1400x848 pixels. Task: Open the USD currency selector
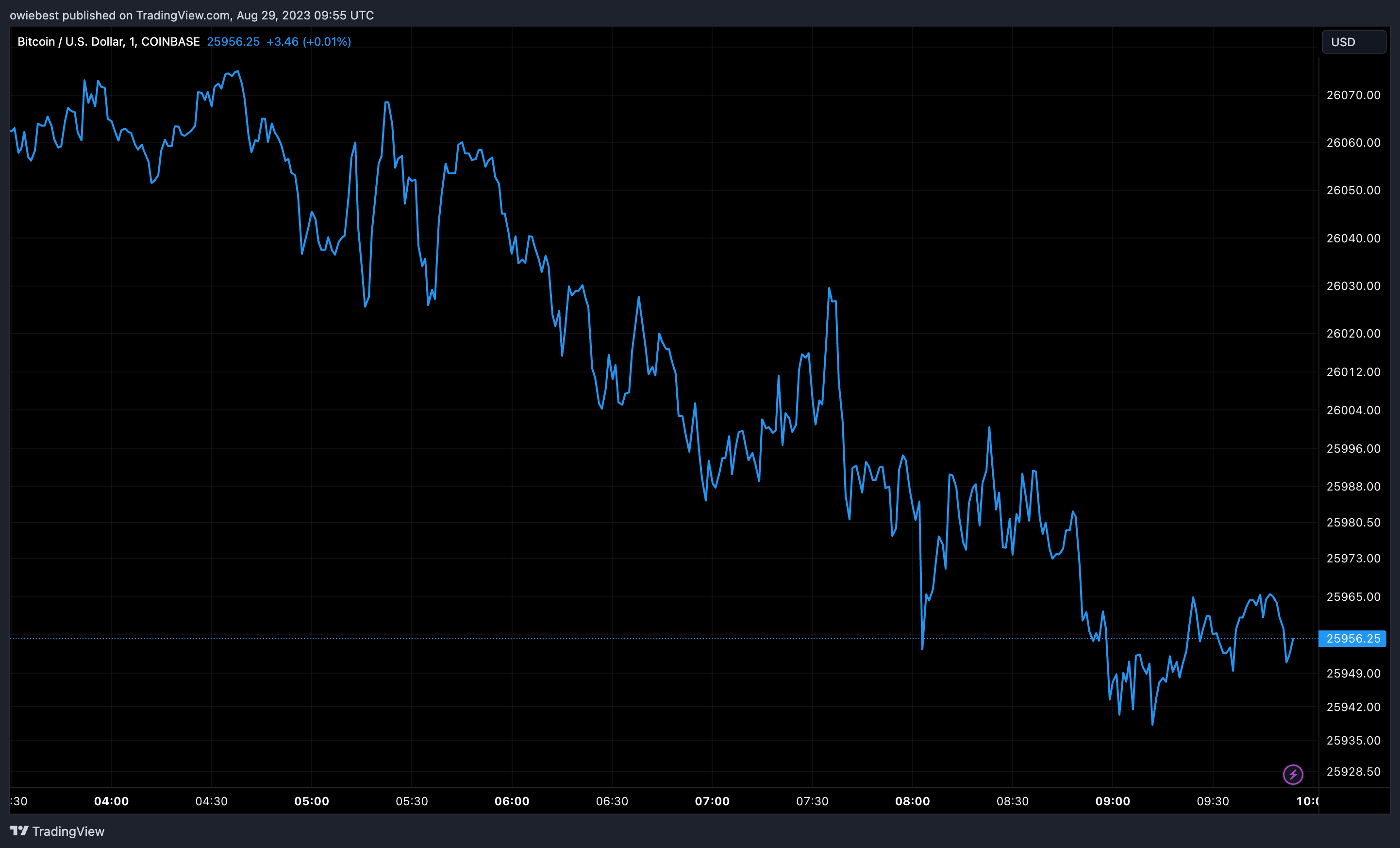pos(1353,42)
